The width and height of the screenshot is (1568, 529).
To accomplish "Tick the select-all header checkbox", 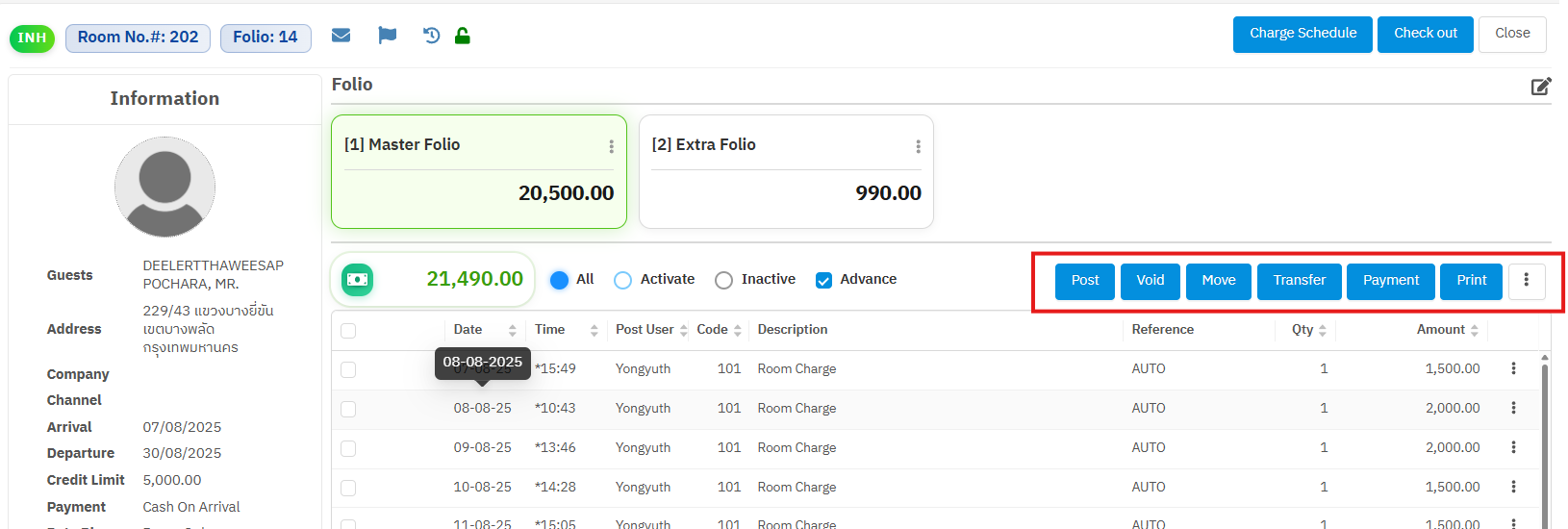I will click(x=348, y=331).
